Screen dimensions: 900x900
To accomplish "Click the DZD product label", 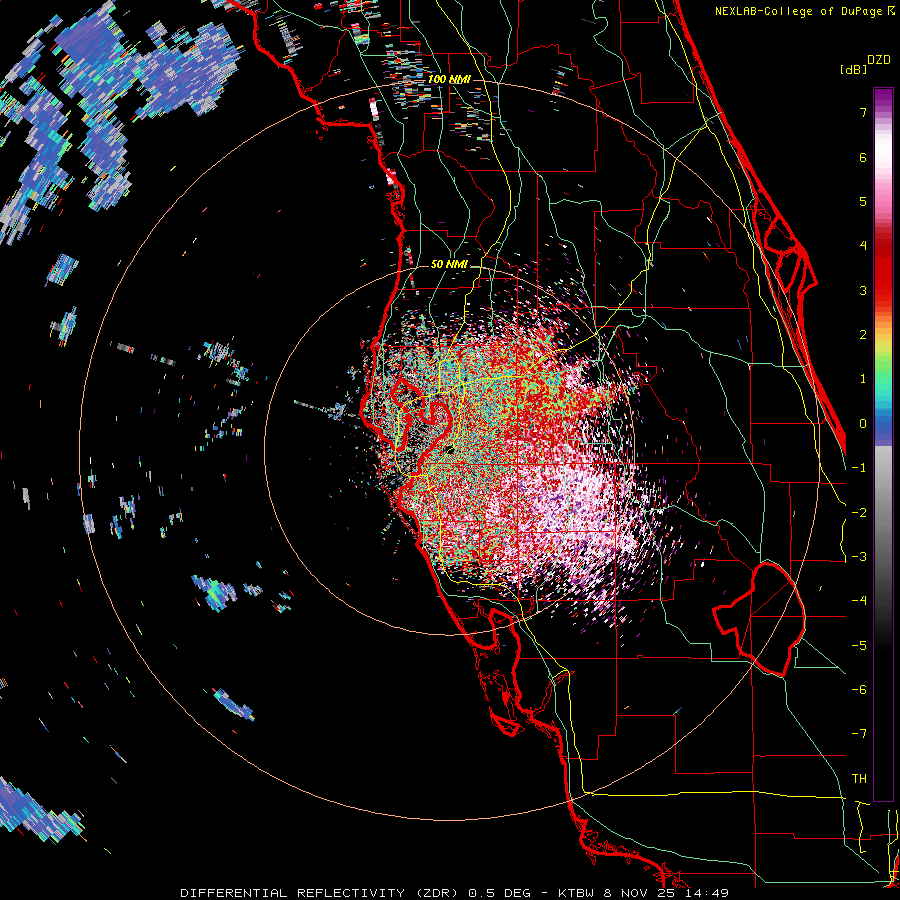I will 879,60.
